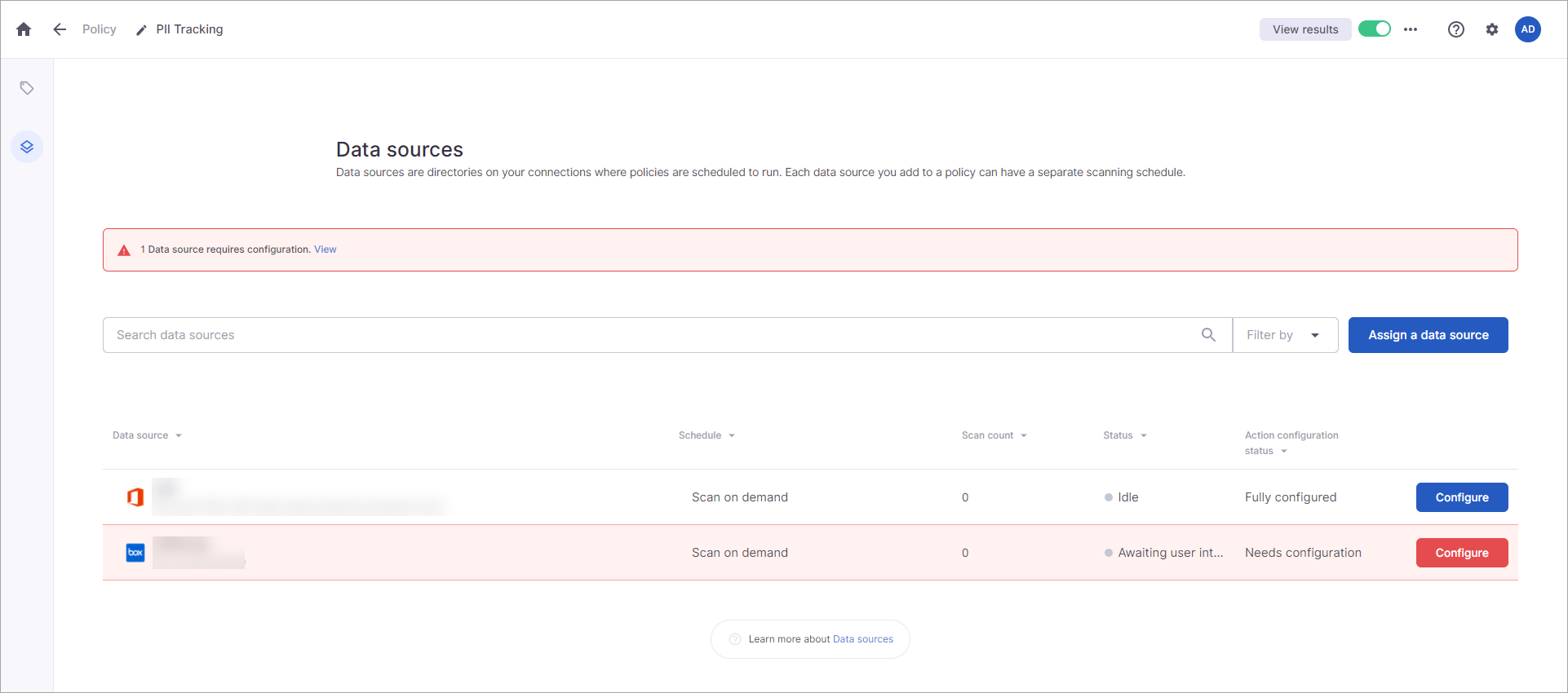Toggle the policy enabled switch off
Screen dimensions: 1568x693
click(1375, 29)
